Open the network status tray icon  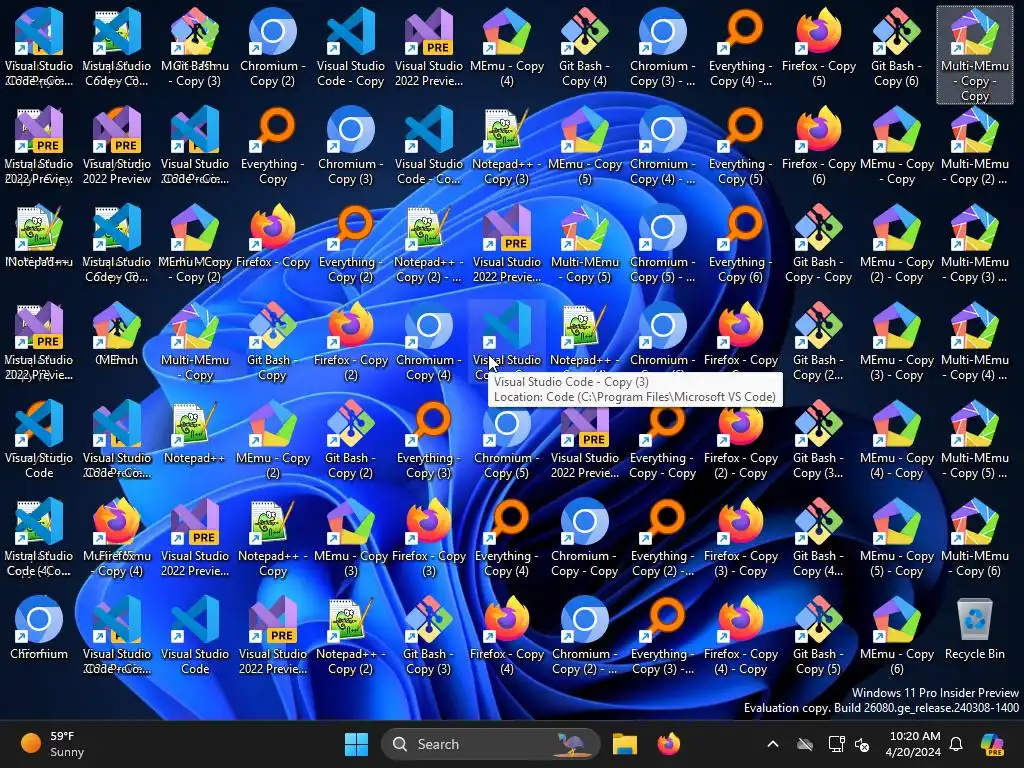(836, 744)
